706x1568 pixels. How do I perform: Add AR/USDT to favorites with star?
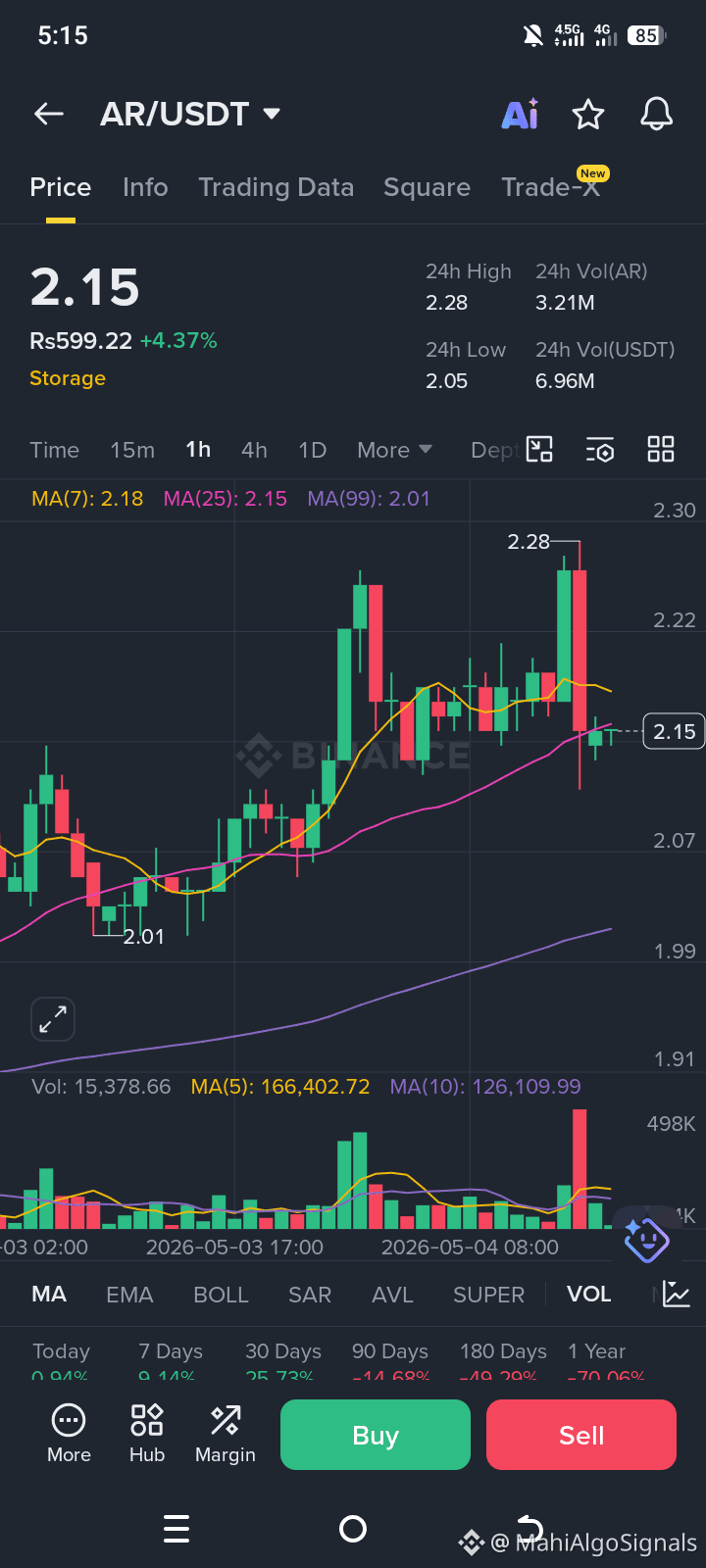(x=588, y=114)
